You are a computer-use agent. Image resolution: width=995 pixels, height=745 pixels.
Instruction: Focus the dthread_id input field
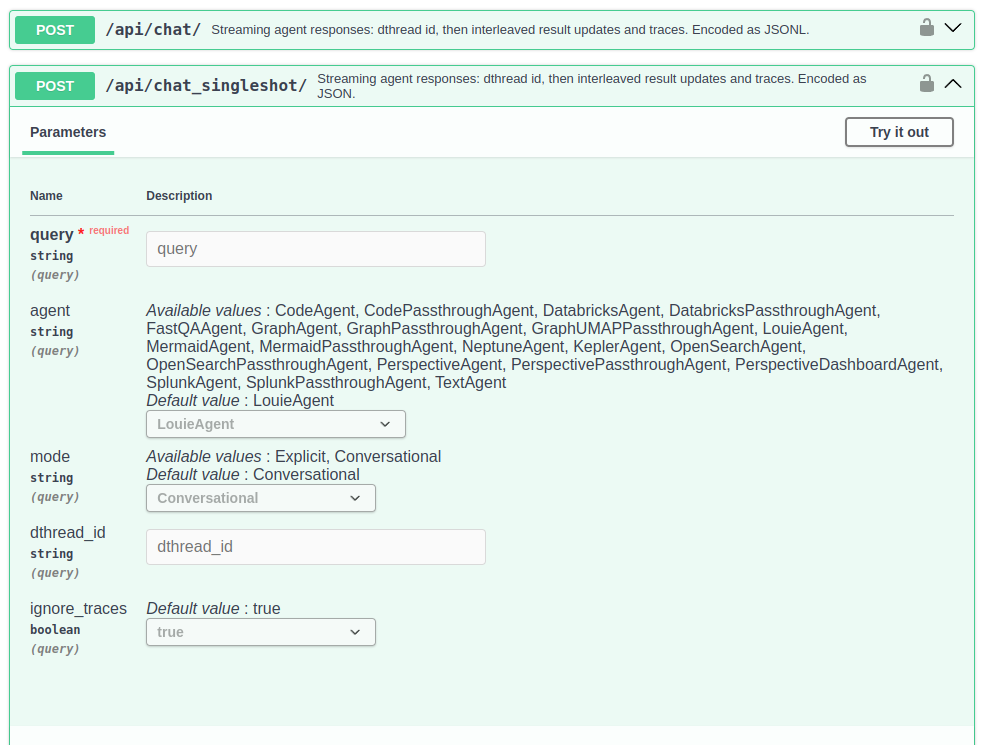pos(316,547)
